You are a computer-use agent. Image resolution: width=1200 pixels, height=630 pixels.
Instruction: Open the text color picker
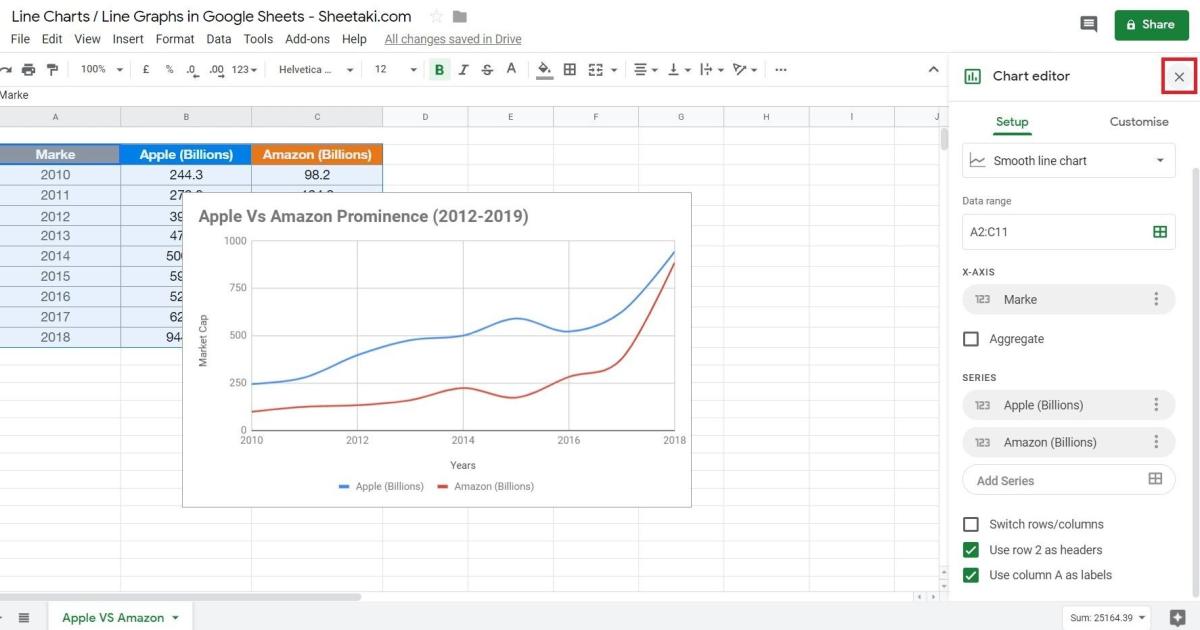tap(511, 69)
